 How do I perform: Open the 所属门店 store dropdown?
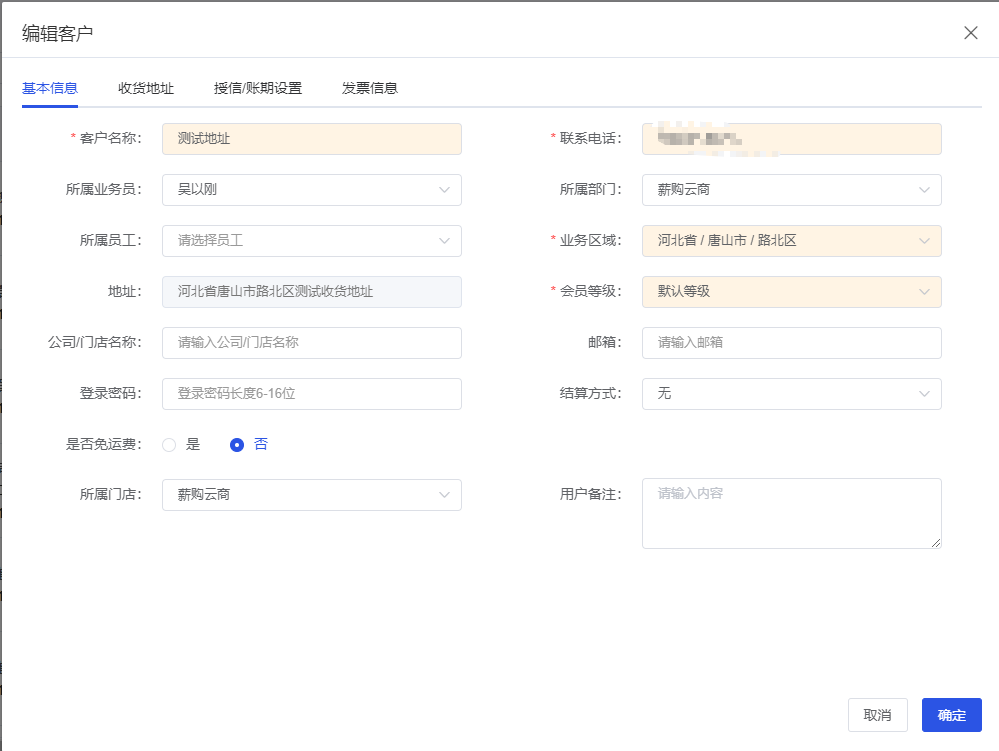(x=310, y=495)
